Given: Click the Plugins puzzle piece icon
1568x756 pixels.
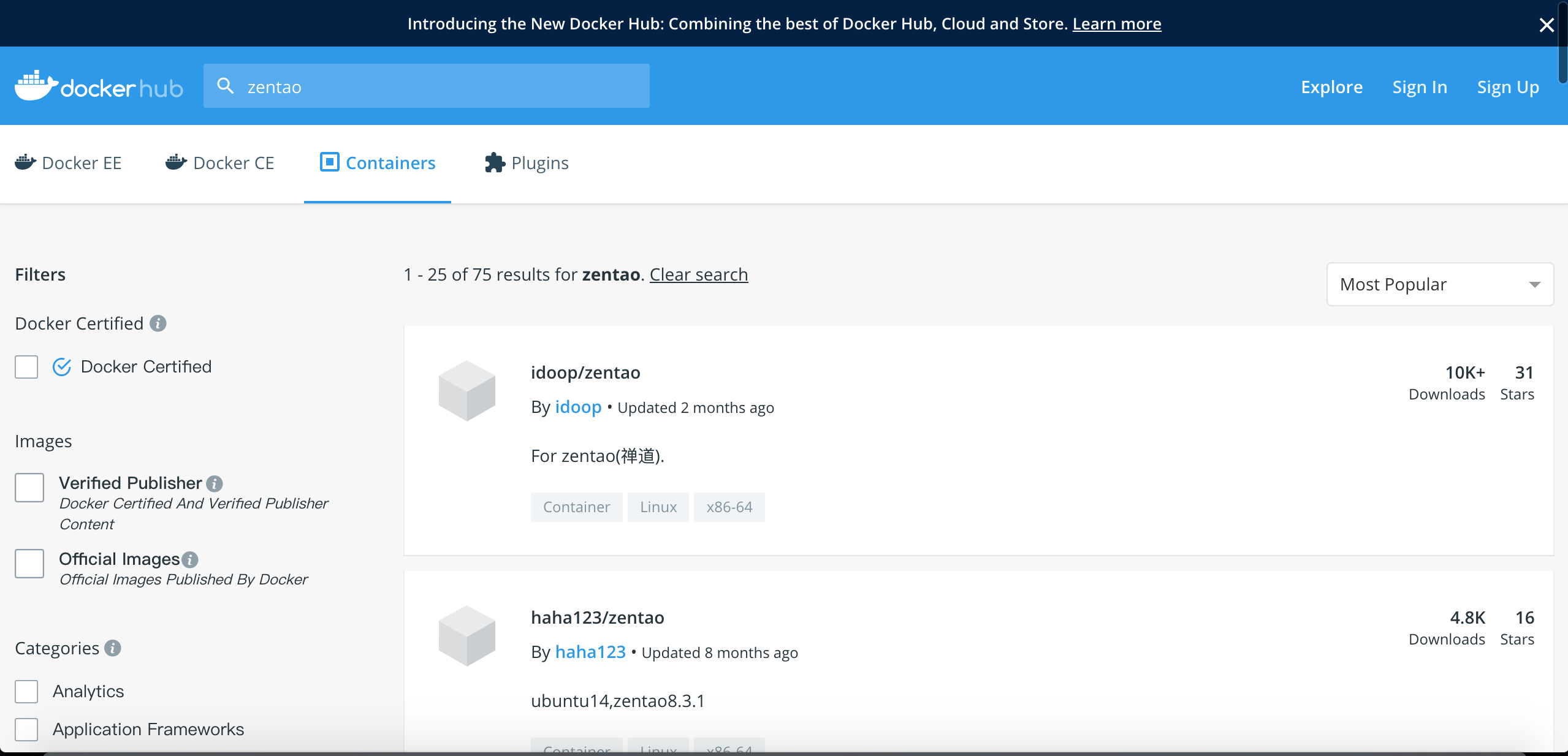Looking at the screenshot, I should [495, 162].
